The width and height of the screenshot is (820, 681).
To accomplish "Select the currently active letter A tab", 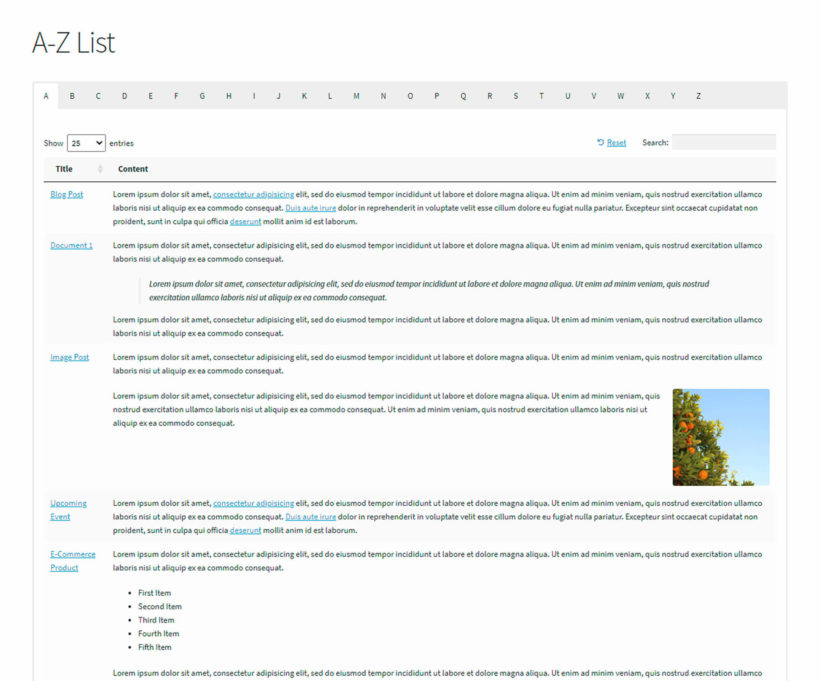I will pos(46,95).
